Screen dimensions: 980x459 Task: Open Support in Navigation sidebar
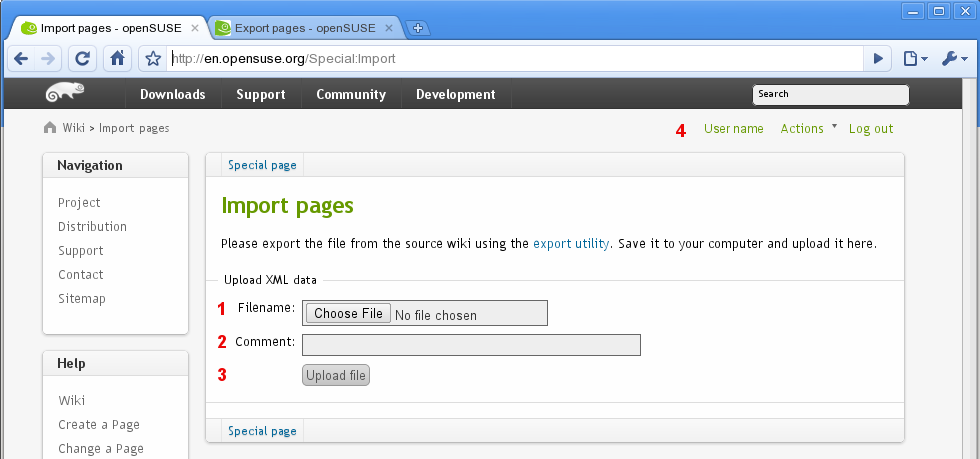(x=81, y=251)
